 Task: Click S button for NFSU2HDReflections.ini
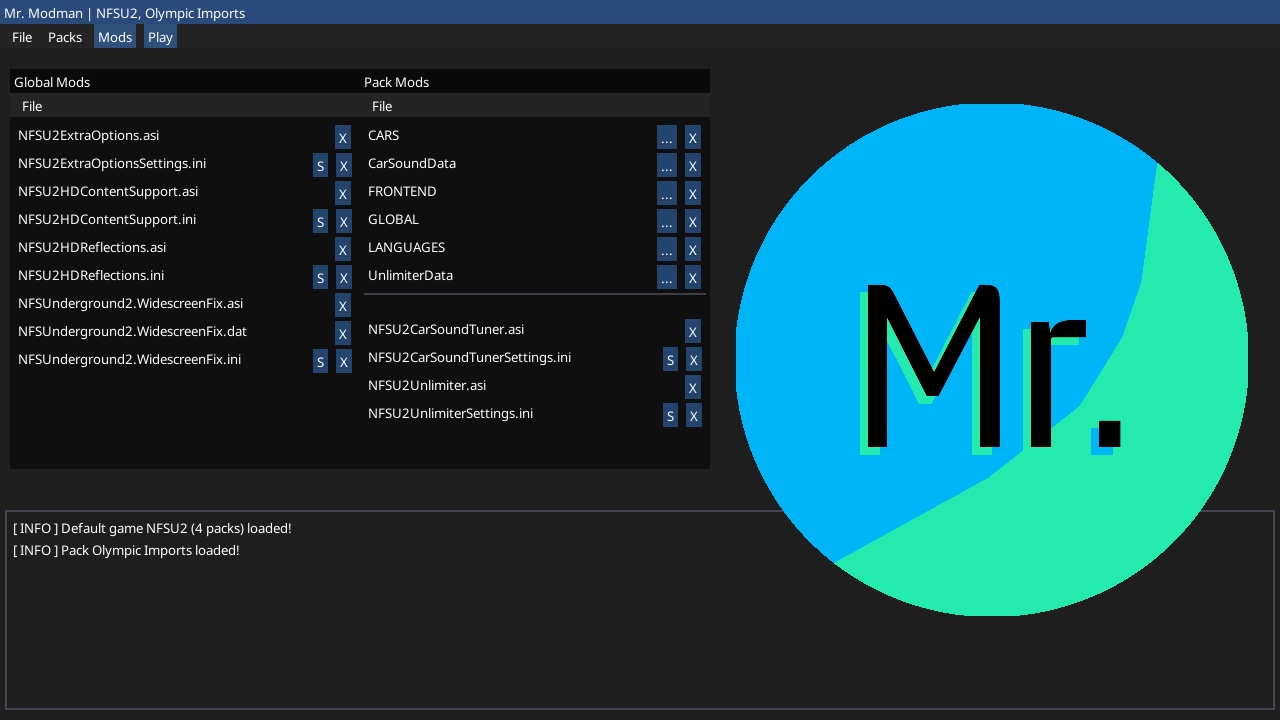tap(320, 278)
